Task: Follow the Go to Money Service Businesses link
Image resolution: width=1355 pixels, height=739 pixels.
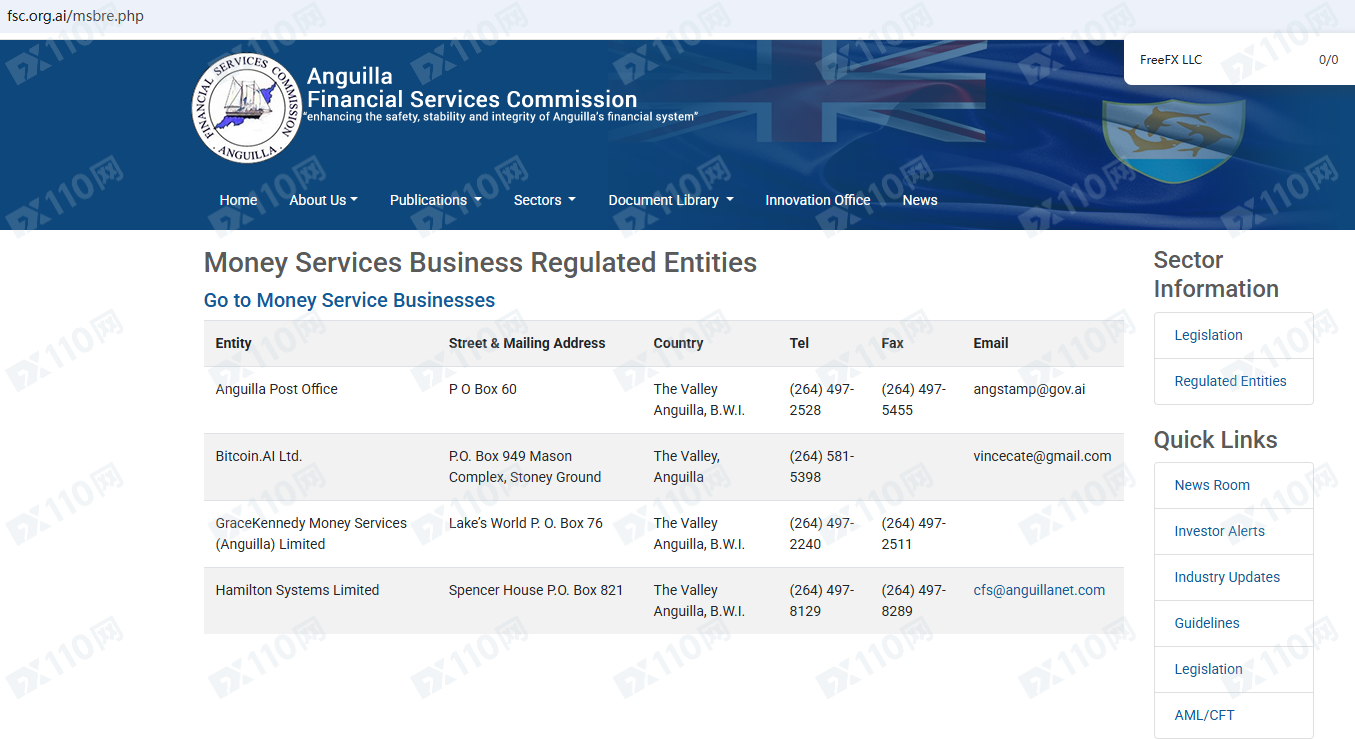Action: point(349,300)
